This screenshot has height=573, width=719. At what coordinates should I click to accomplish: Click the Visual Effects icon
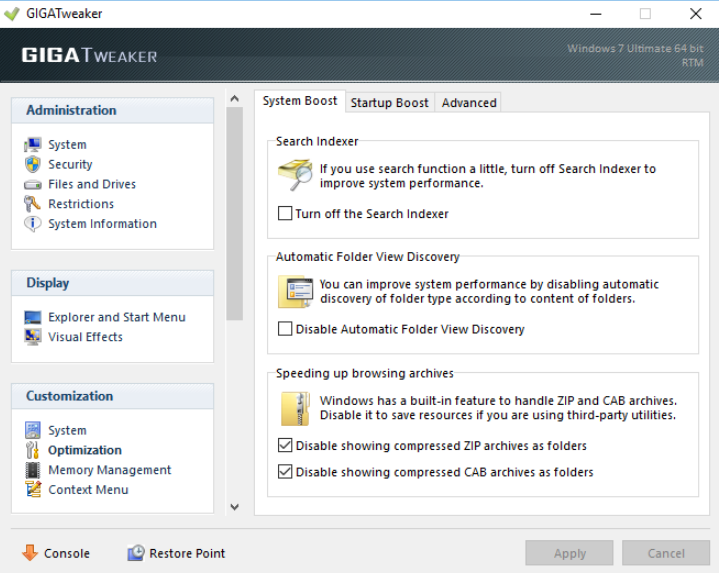tap(33, 337)
